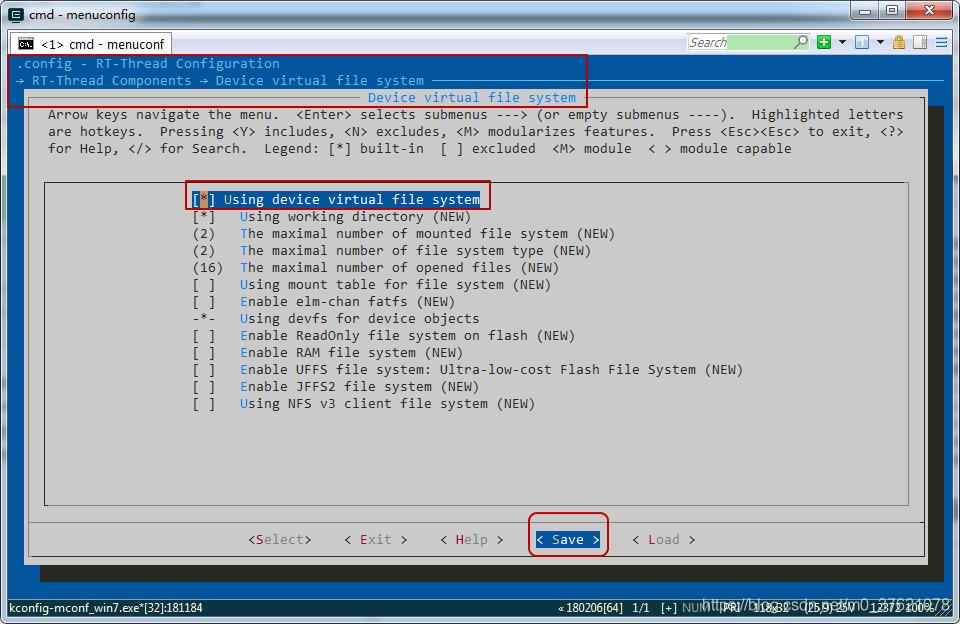The width and height of the screenshot is (960, 624).
Task: Click the blue active consoles icon
Action: click(x=861, y=42)
